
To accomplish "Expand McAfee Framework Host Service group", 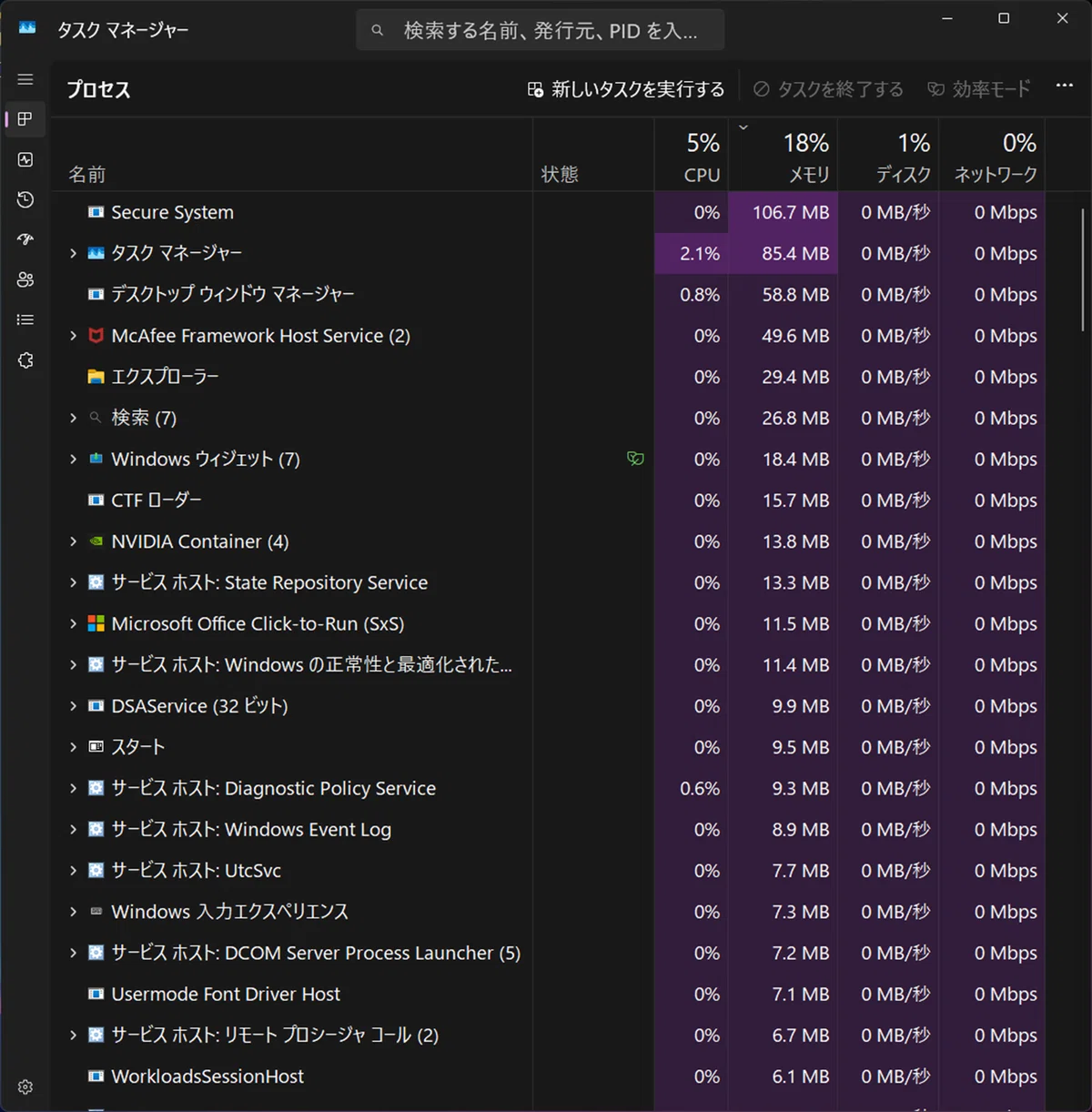I will 73,336.
